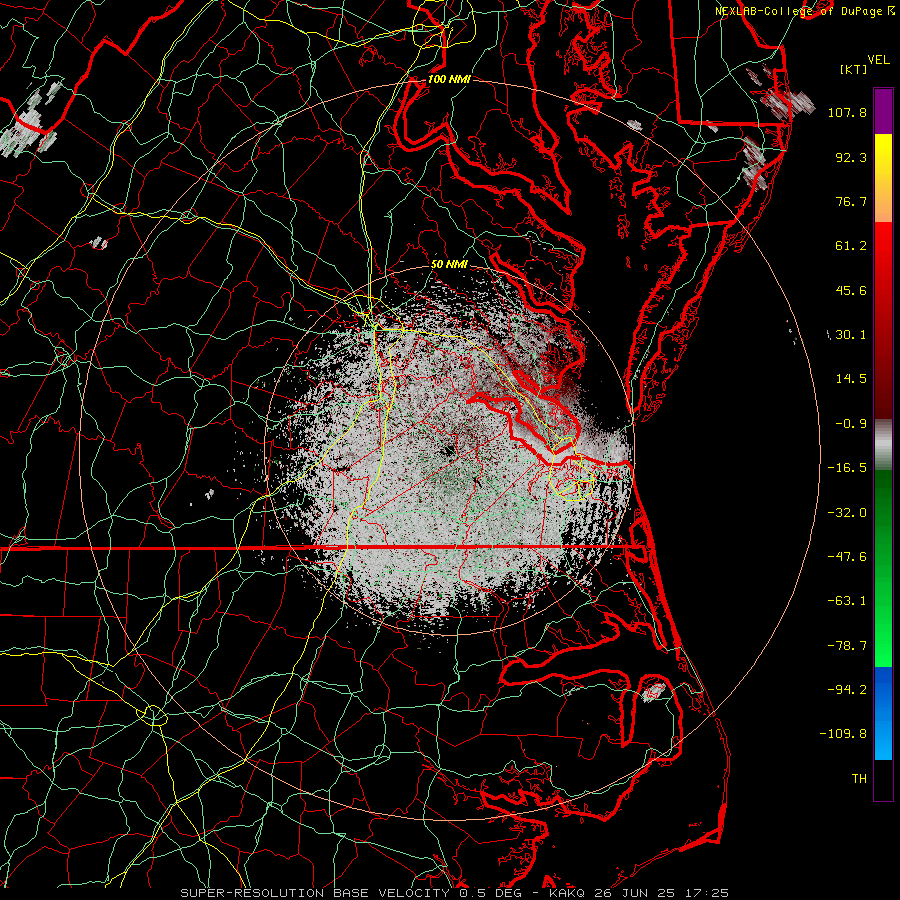This screenshot has width=900, height=900.
Task: Select the 76.7 scale value
Action: click(x=851, y=201)
